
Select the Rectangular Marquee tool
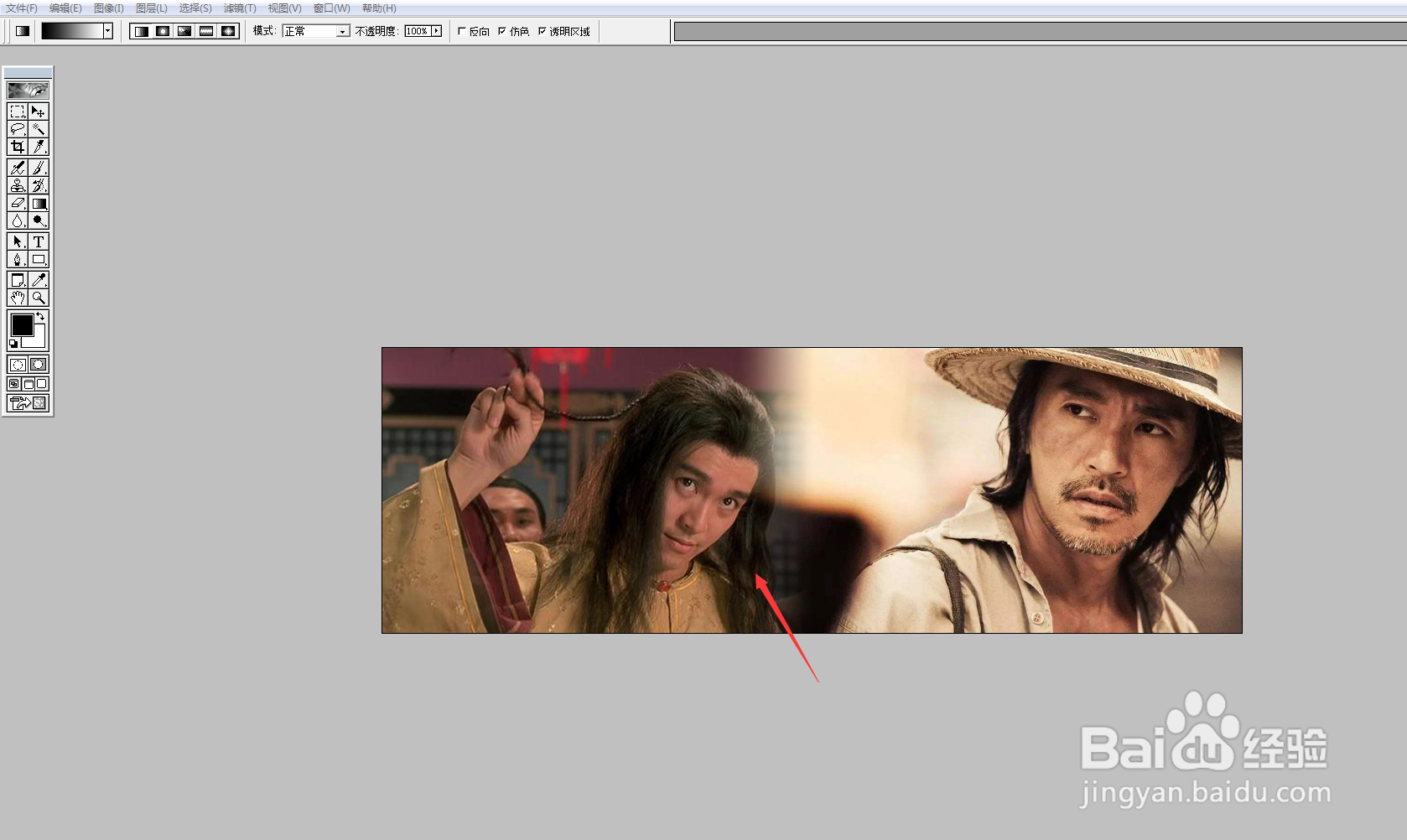(x=18, y=111)
